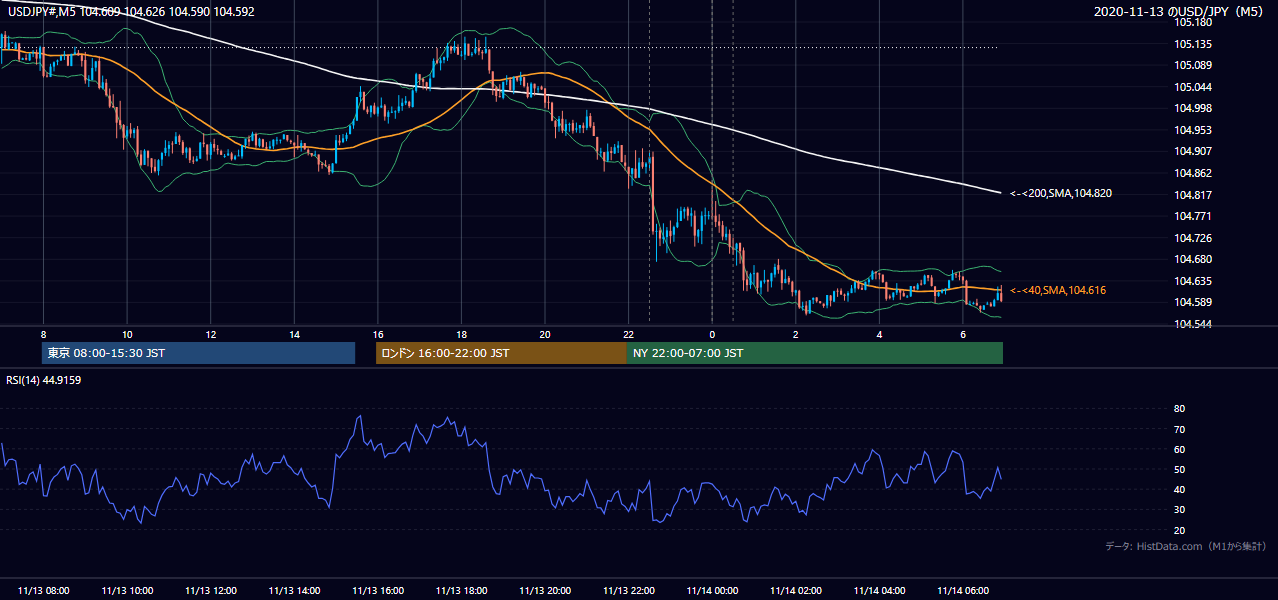
Task: Click price axis value 104.680
Action: (x=1193, y=259)
